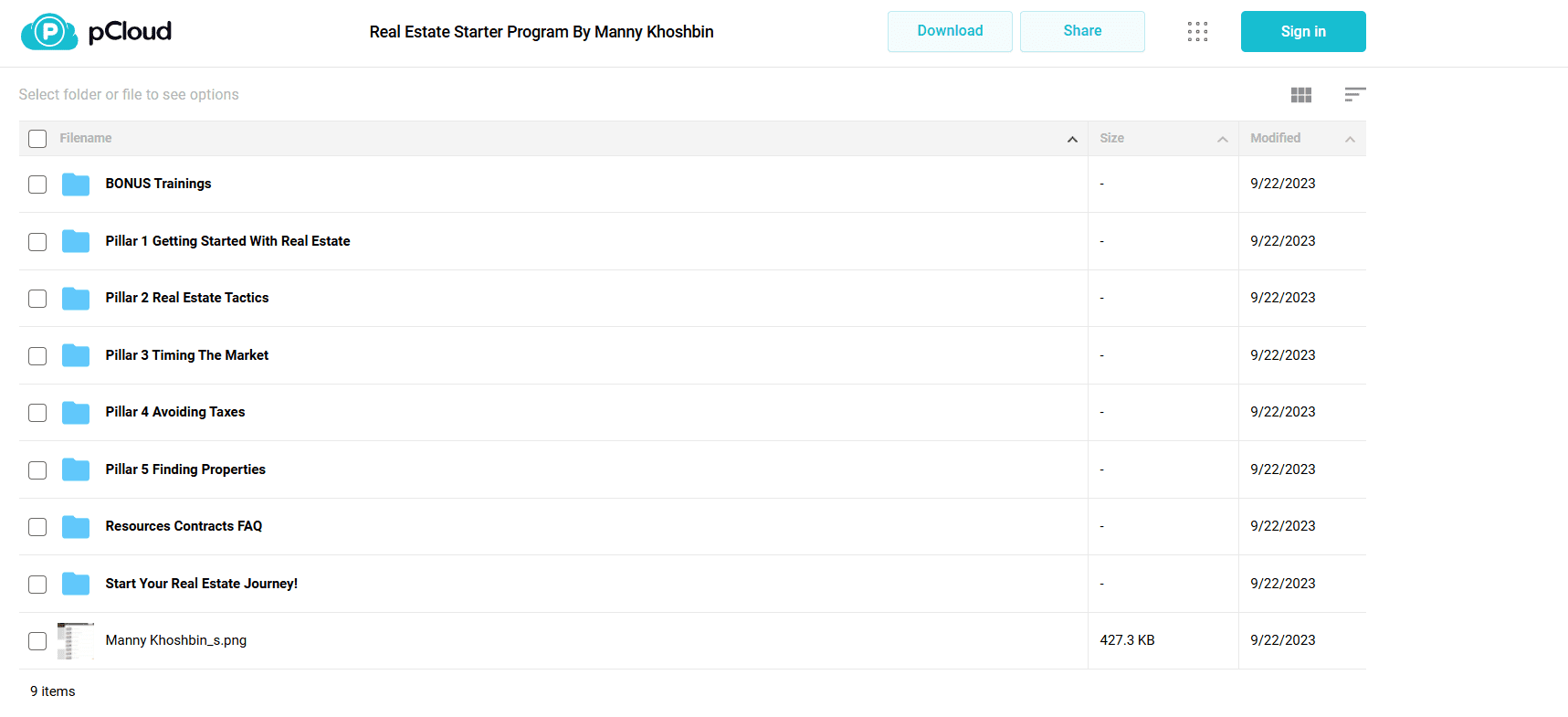Click the 9 items count text

pyautogui.click(x=53, y=691)
